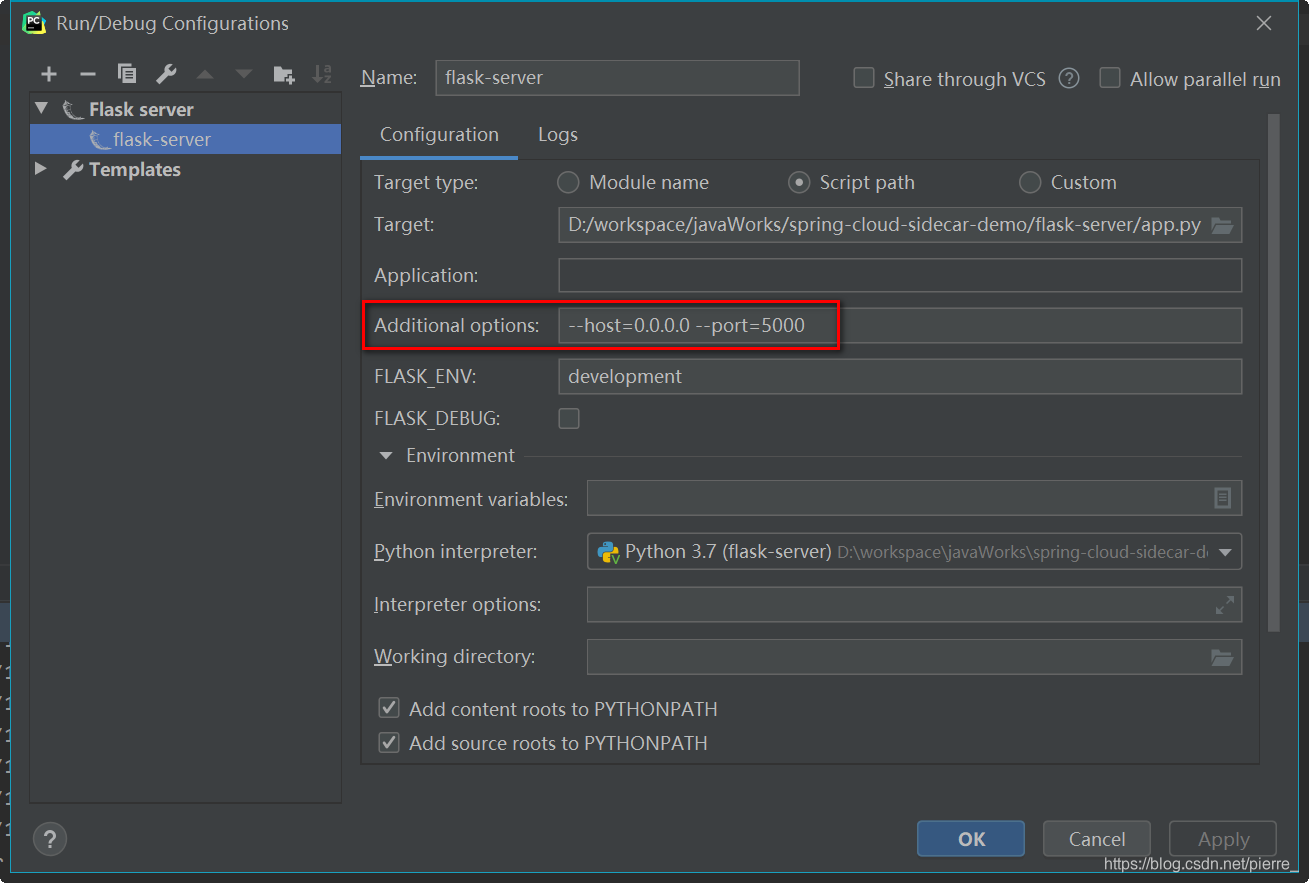Image resolution: width=1309 pixels, height=883 pixels.
Task: Collapse the Environment section
Action: [386, 456]
